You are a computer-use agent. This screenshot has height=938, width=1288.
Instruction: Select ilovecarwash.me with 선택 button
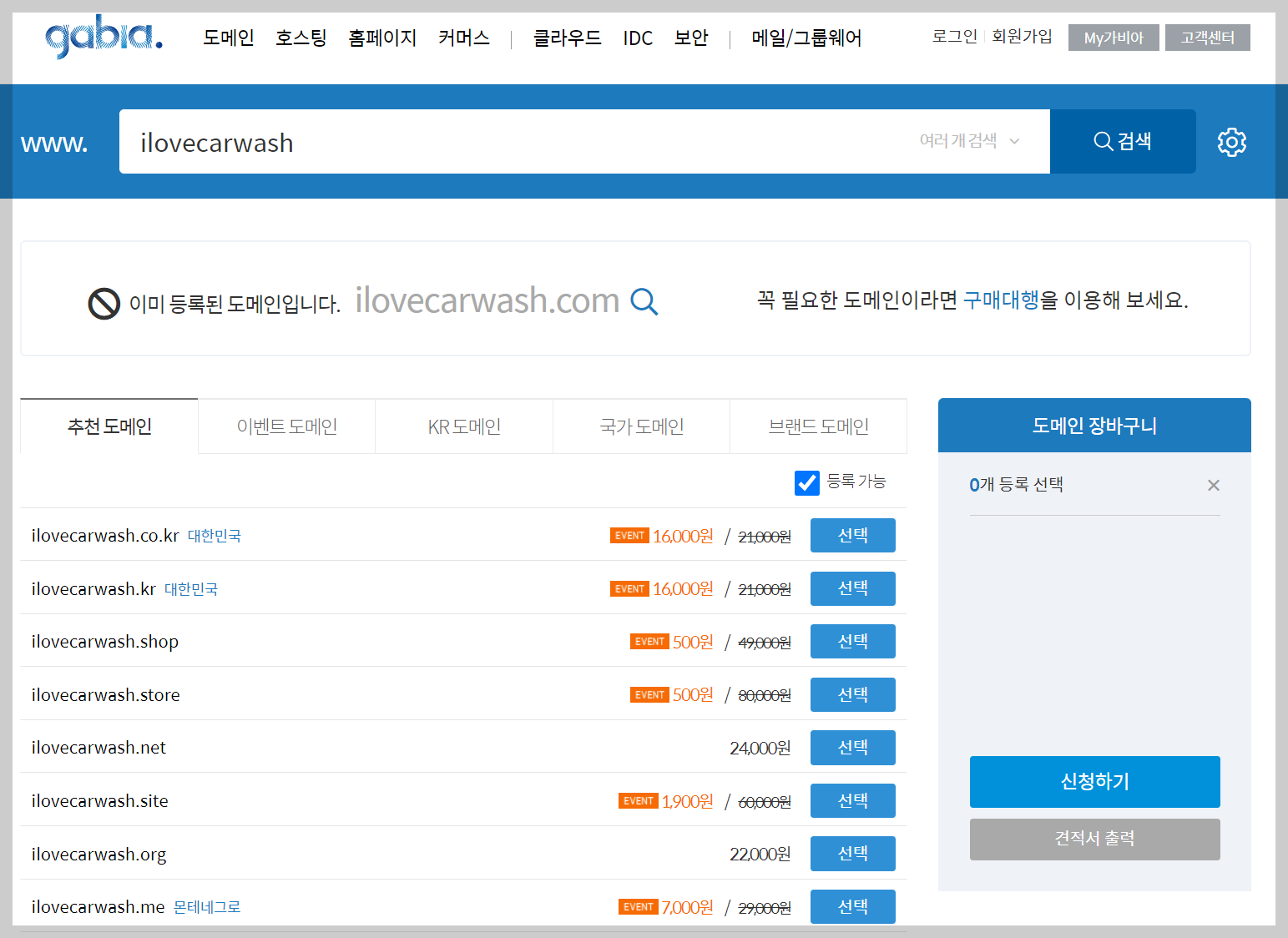point(852,906)
